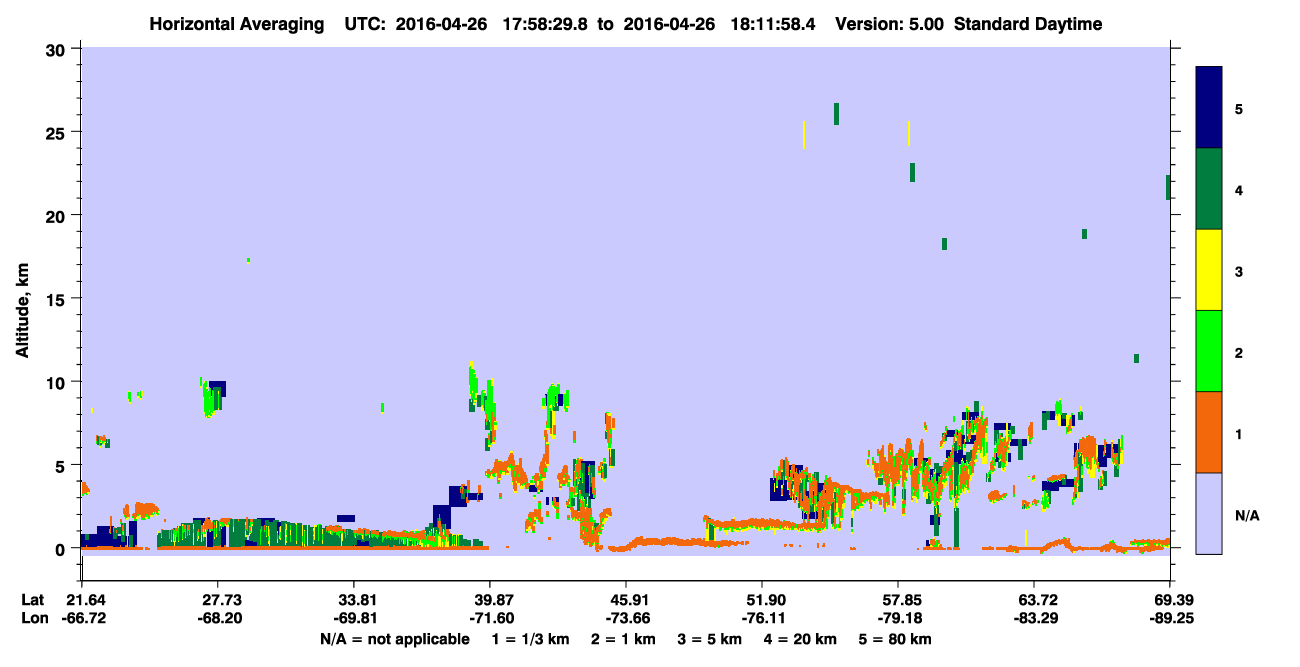
Task: Click the dark green feature near 26 km altitude
Action: click(x=836, y=114)
